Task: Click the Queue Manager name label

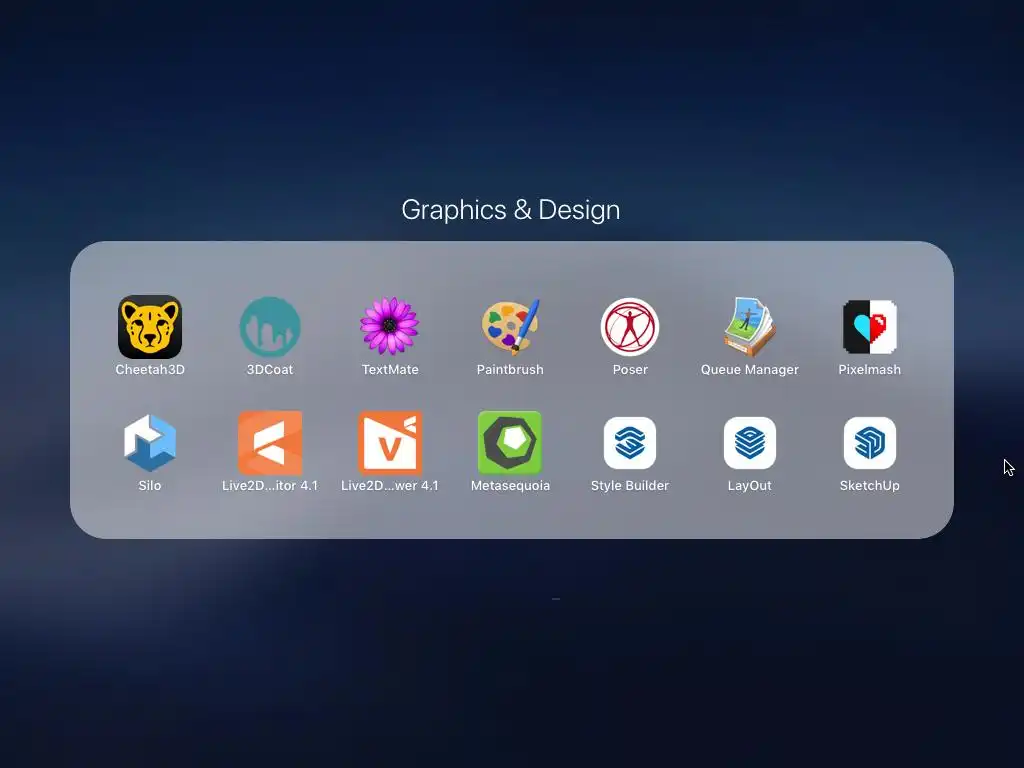Action: [x=750, y=370]
